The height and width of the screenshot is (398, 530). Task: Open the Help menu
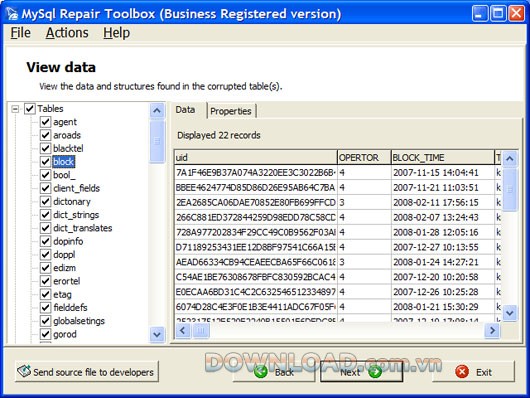[116, 33]
